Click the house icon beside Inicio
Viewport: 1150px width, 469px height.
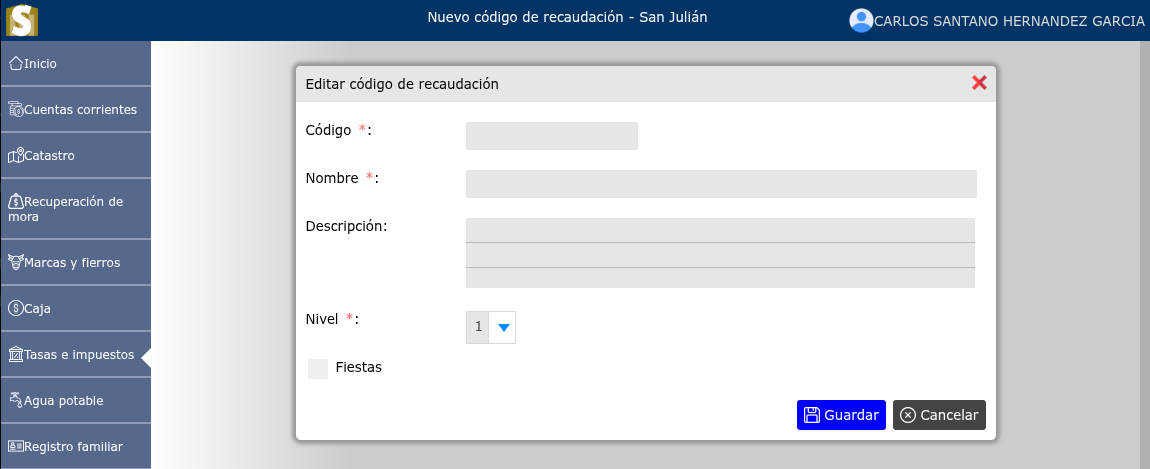point(15,63)
